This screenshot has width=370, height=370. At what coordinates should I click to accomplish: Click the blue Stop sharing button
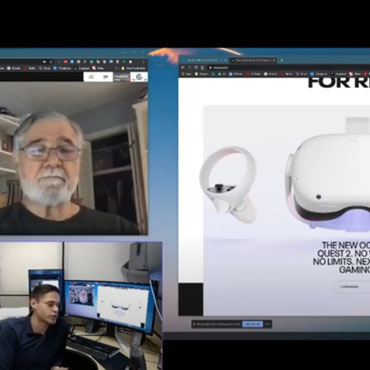[x=252, y=324]
